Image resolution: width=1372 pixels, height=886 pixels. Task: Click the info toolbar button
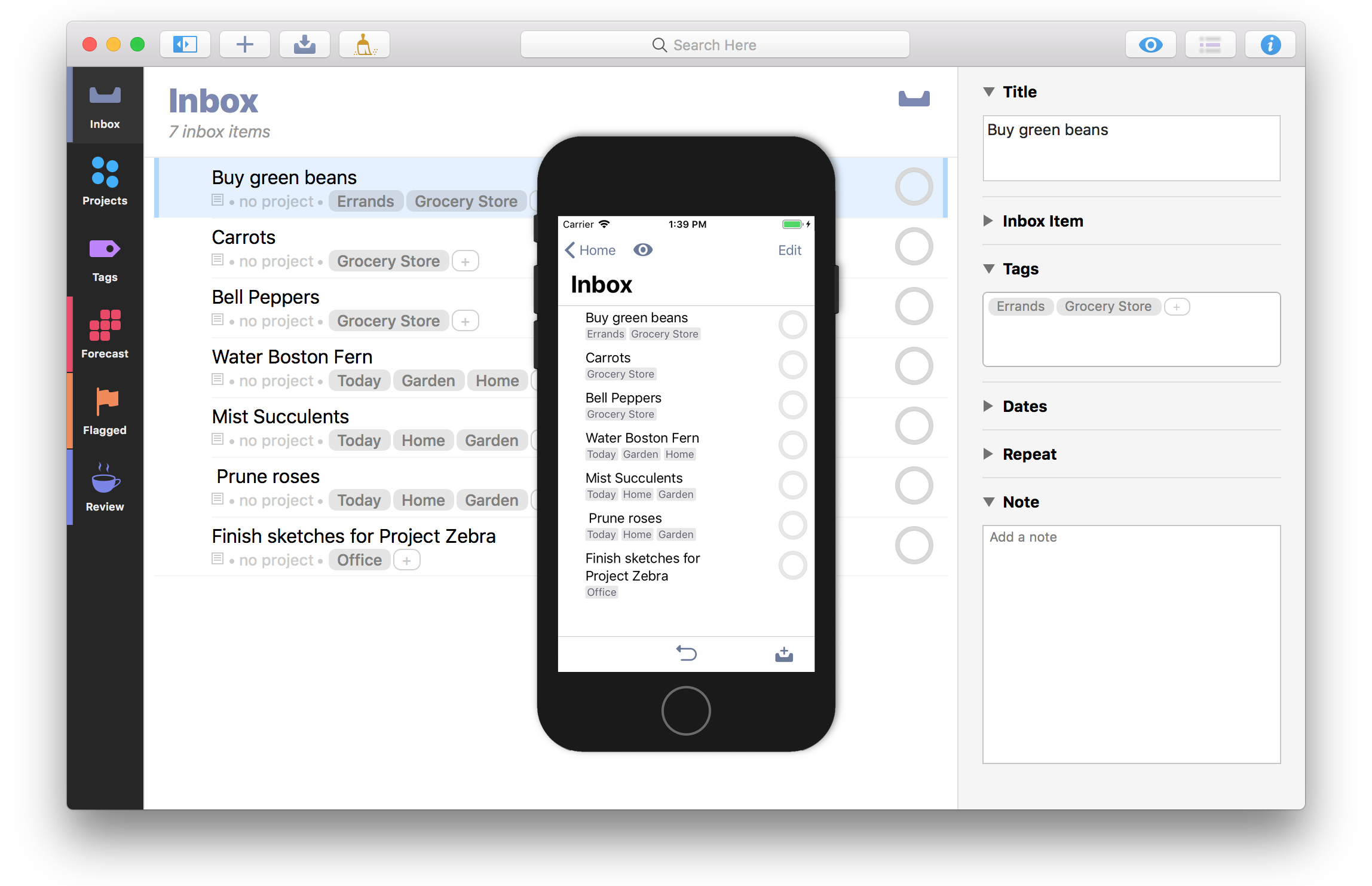pyautogui.click(x=1270, y=44)
